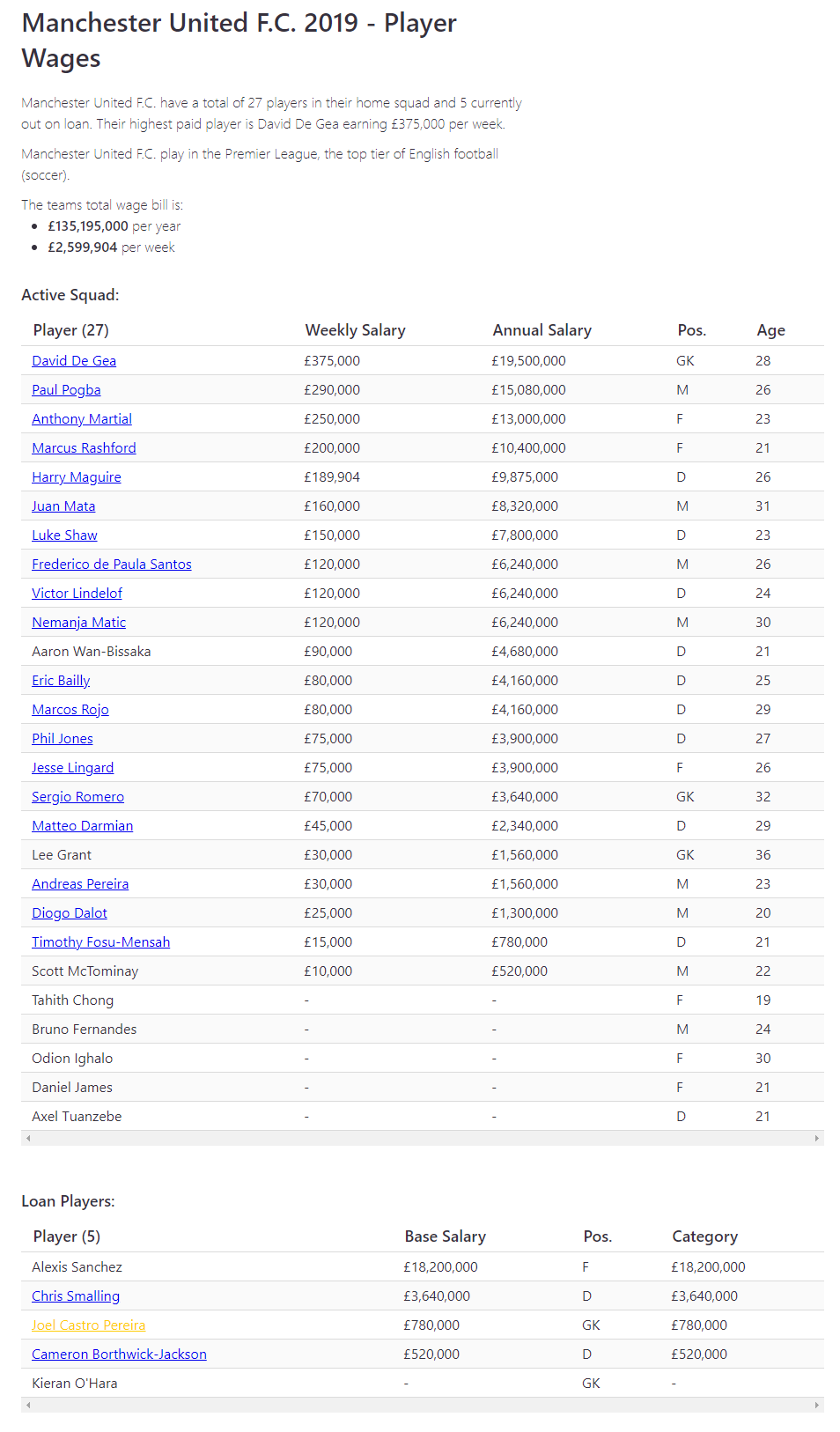Click £135,195,000 per year wage total
This screenshot has width=840, height=1432.
pos(88,225)
